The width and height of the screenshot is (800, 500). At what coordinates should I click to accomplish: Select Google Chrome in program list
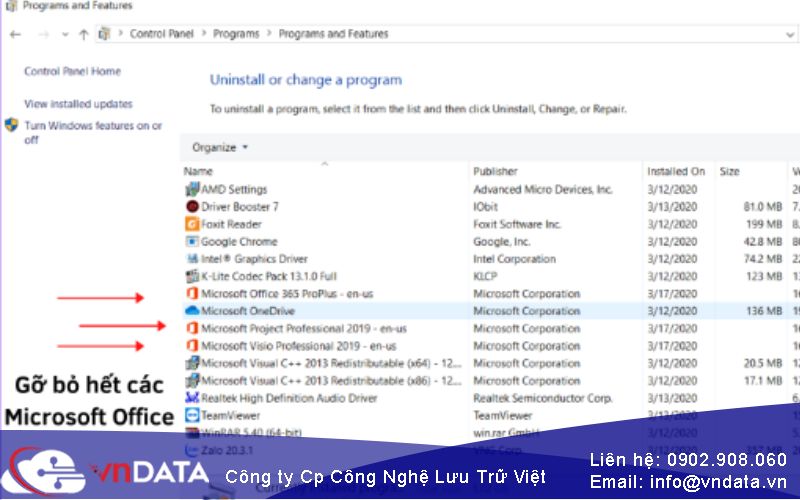[x=239, y=241]
